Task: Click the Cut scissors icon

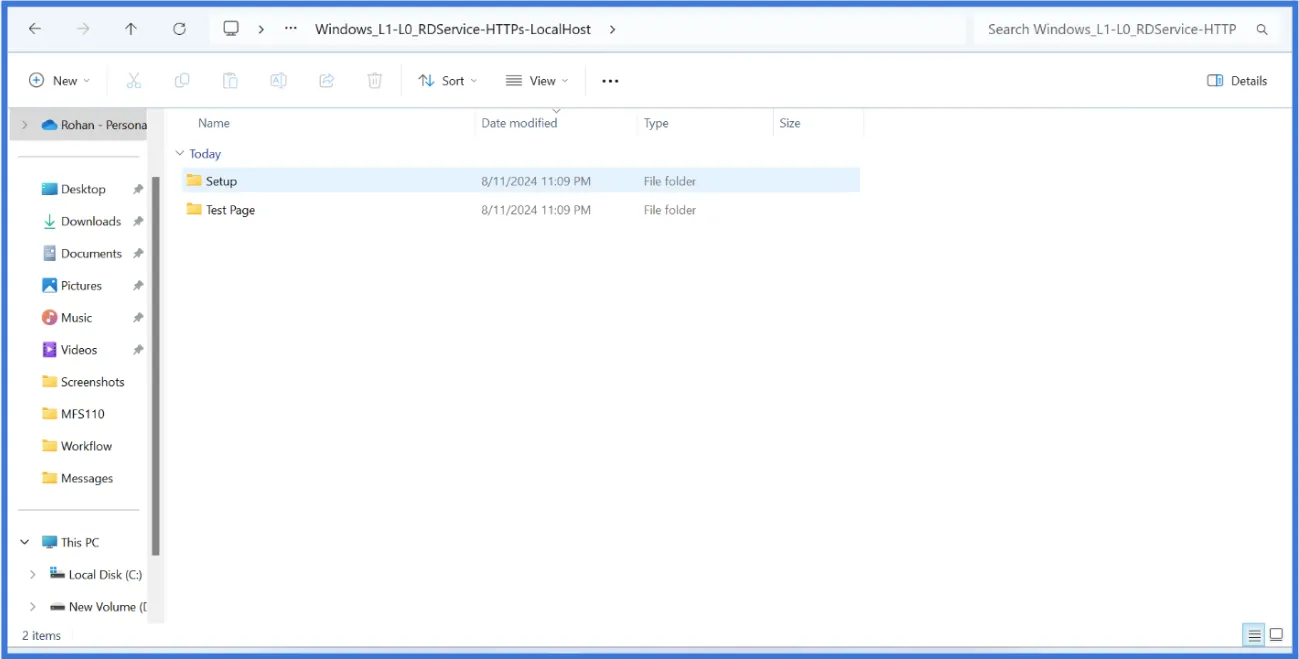Action: point(134,81)
